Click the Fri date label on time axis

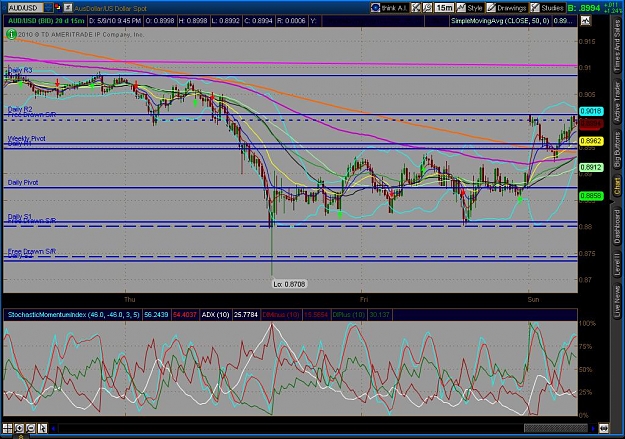click(x=364, y=299)
